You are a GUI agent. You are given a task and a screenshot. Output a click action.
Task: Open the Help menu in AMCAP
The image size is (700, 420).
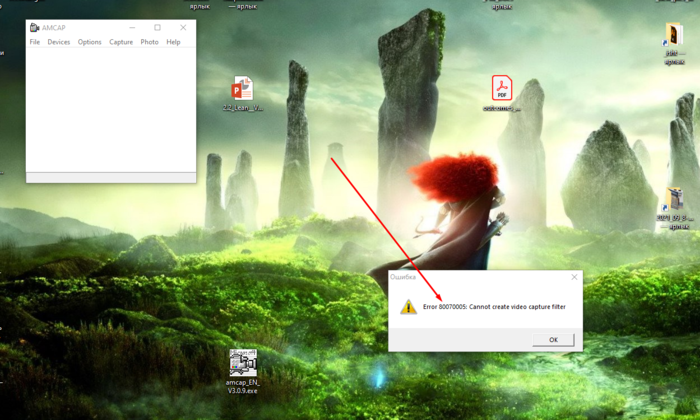(x=173, y=42)
